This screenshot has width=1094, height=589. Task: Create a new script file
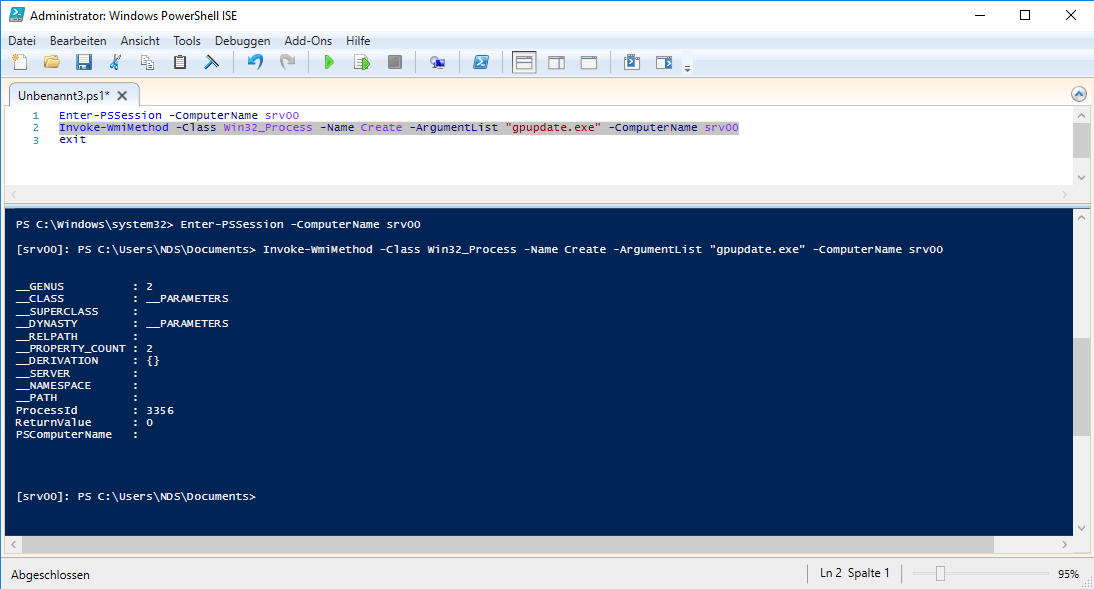coord(20,63)
